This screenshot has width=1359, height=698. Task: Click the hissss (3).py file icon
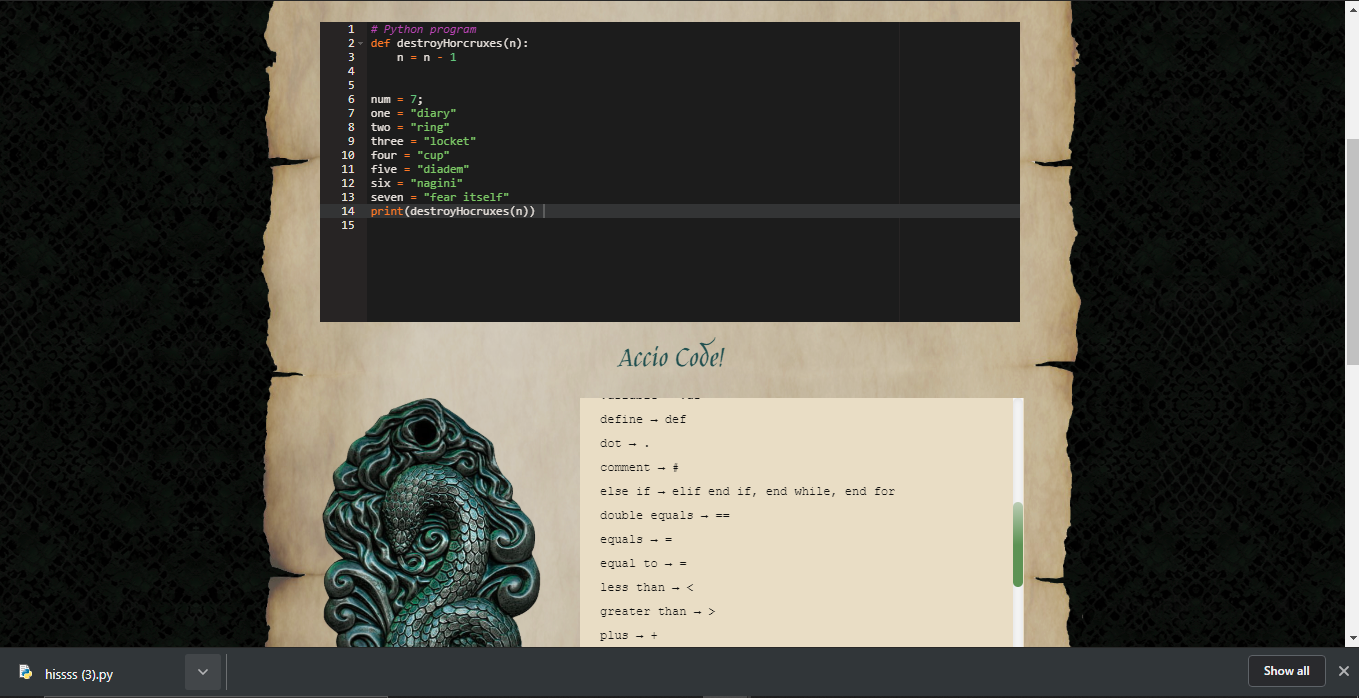pos(26,672)
